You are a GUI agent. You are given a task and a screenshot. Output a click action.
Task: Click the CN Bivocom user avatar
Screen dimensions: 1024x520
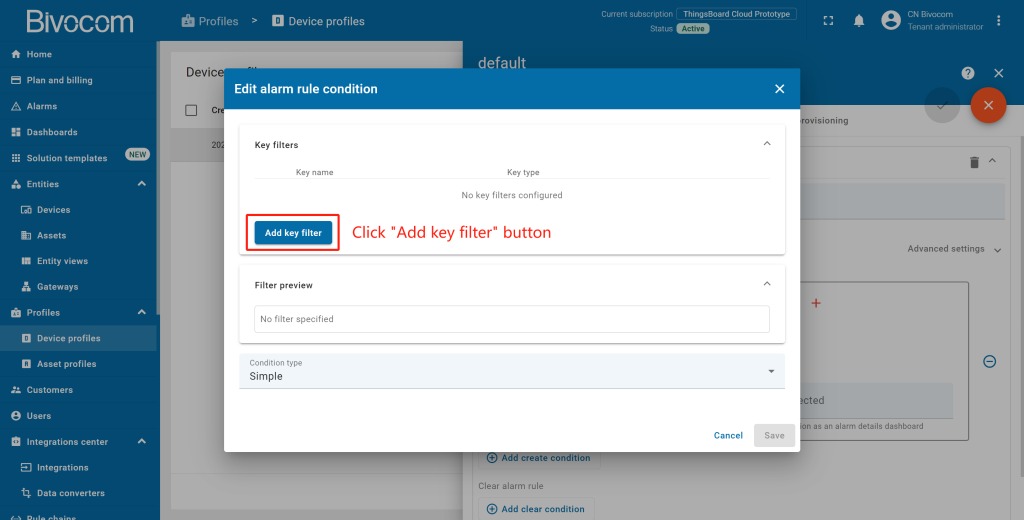pyautogui.click(x=891, y=20)
